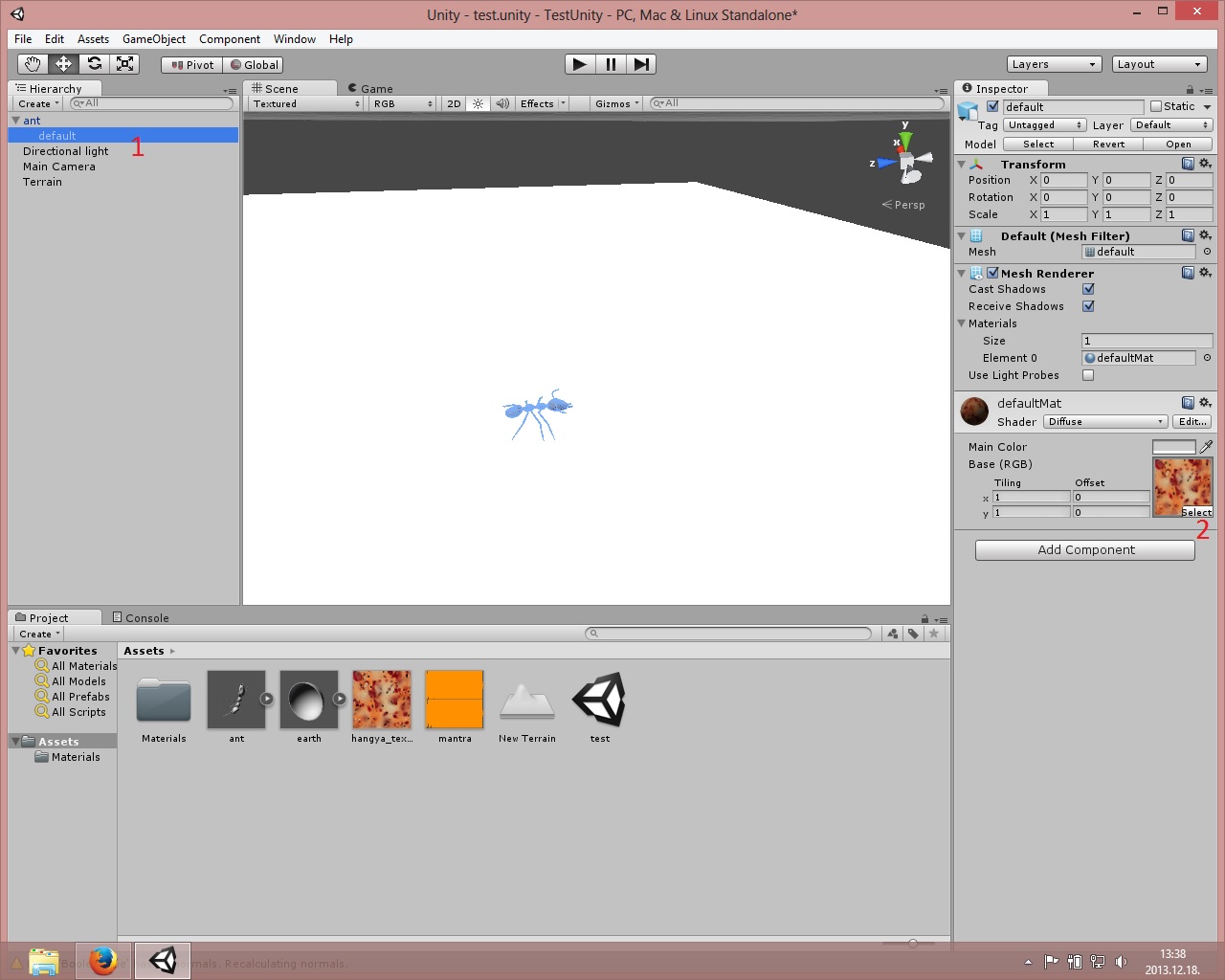Viewport: 1225px width, 980px height.
Task: Click the Main Color eyedropper
Action: [1207, 447]
